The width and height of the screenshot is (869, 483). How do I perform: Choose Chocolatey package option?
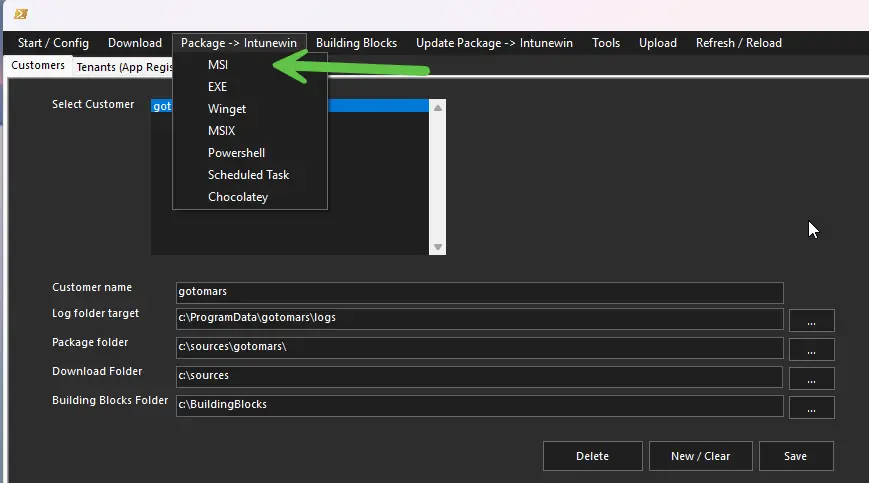(x=238, y=197)
